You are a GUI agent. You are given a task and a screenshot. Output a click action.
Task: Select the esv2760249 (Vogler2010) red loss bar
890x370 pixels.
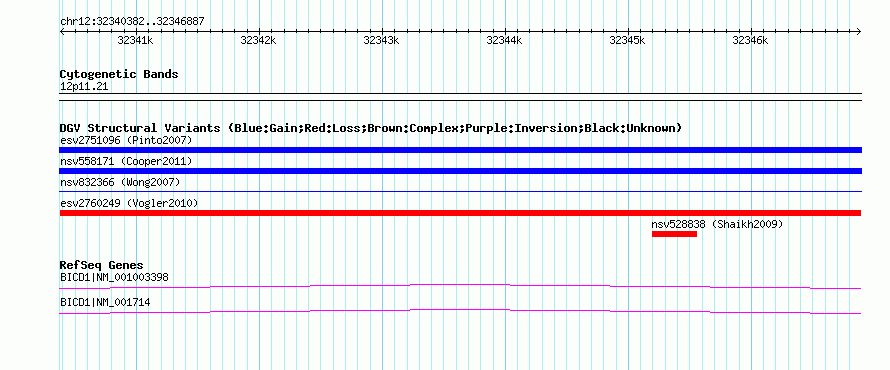460,213
